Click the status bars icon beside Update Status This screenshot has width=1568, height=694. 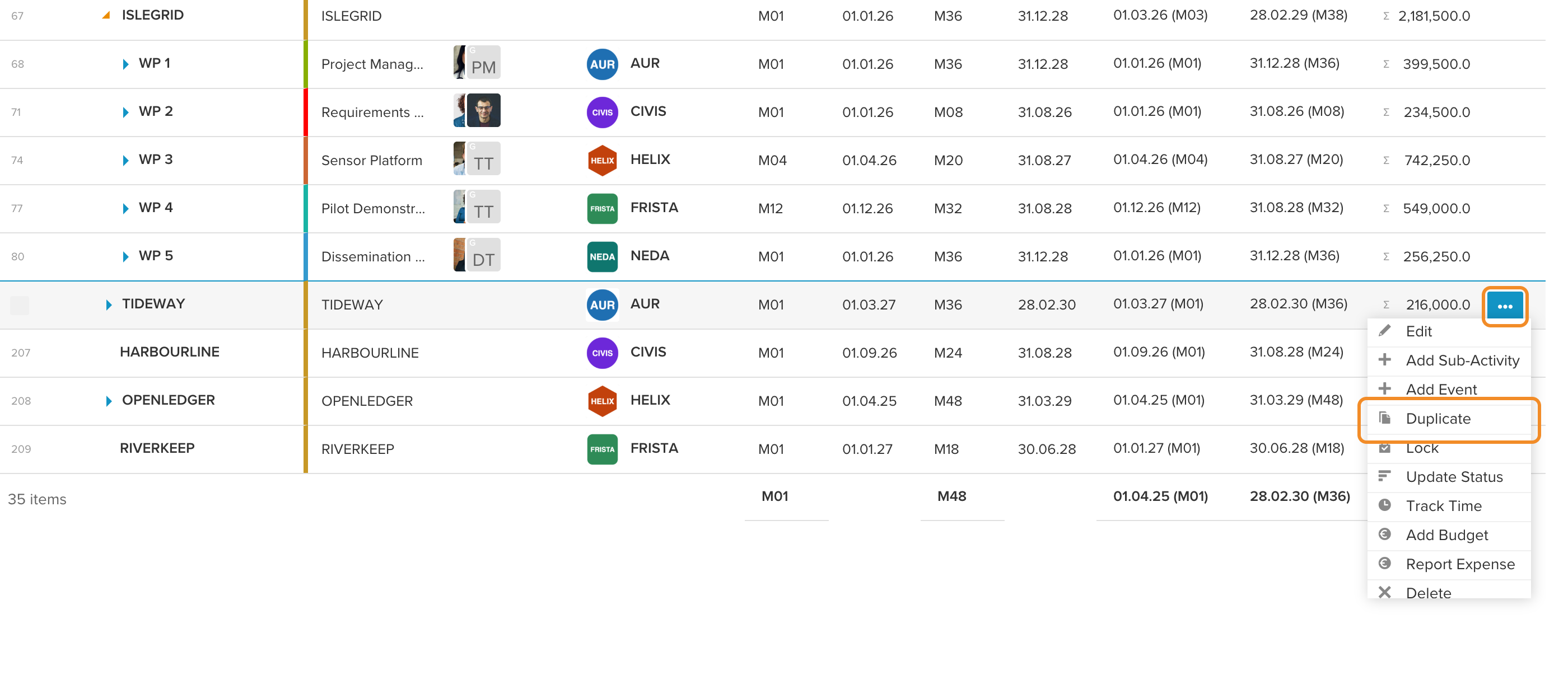tap(1384, 476)
